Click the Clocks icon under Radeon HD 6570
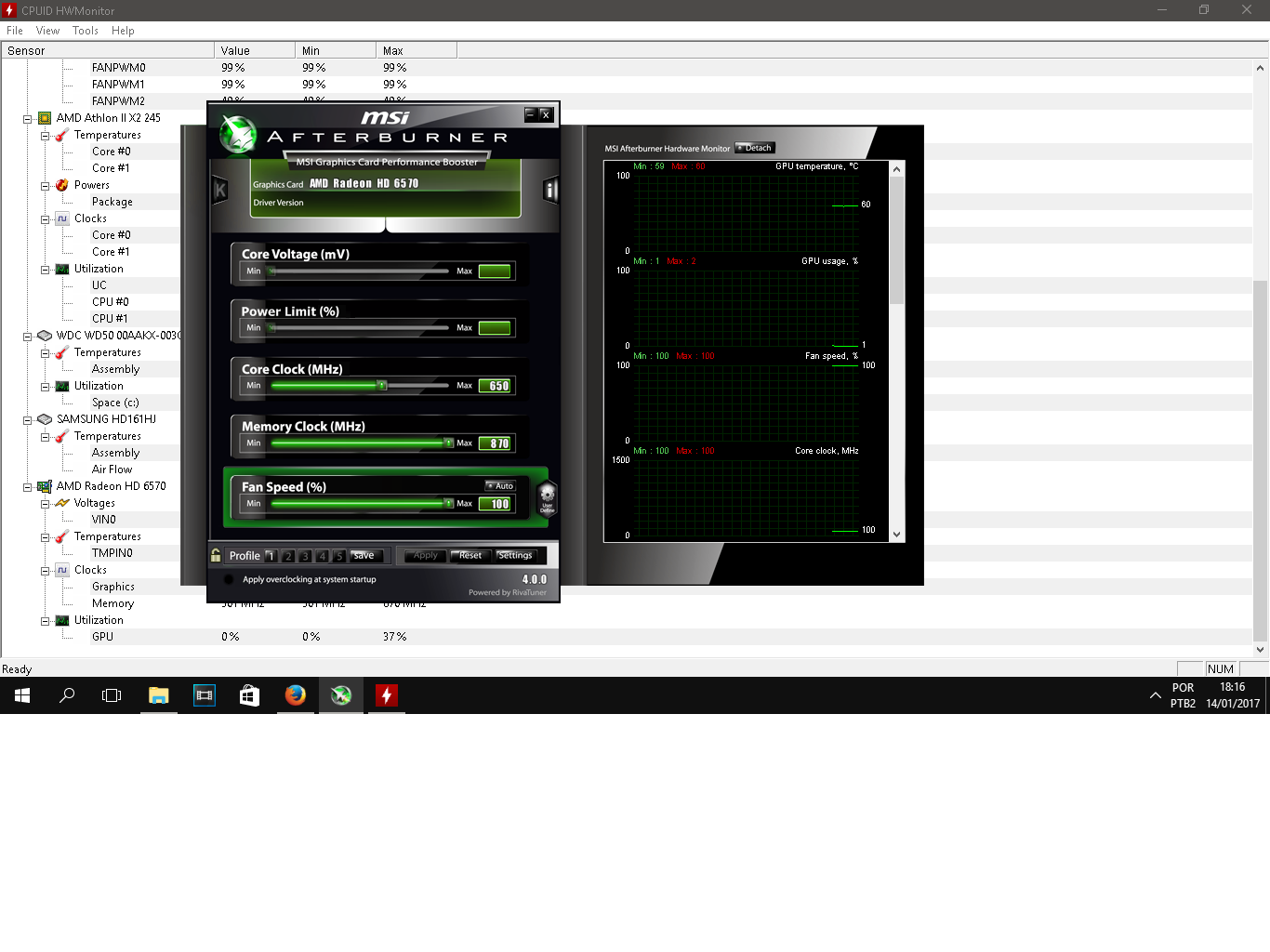1270x952 pixels. pos(62,570)
